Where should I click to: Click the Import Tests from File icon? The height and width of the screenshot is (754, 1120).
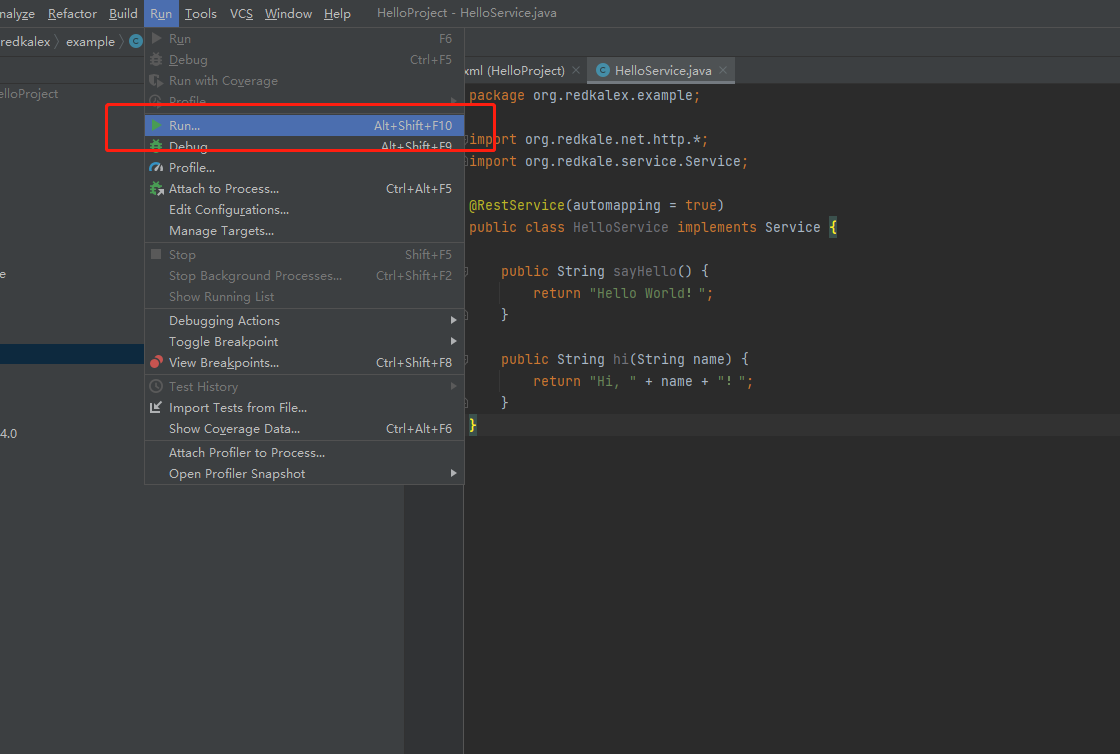click(156, 408)
